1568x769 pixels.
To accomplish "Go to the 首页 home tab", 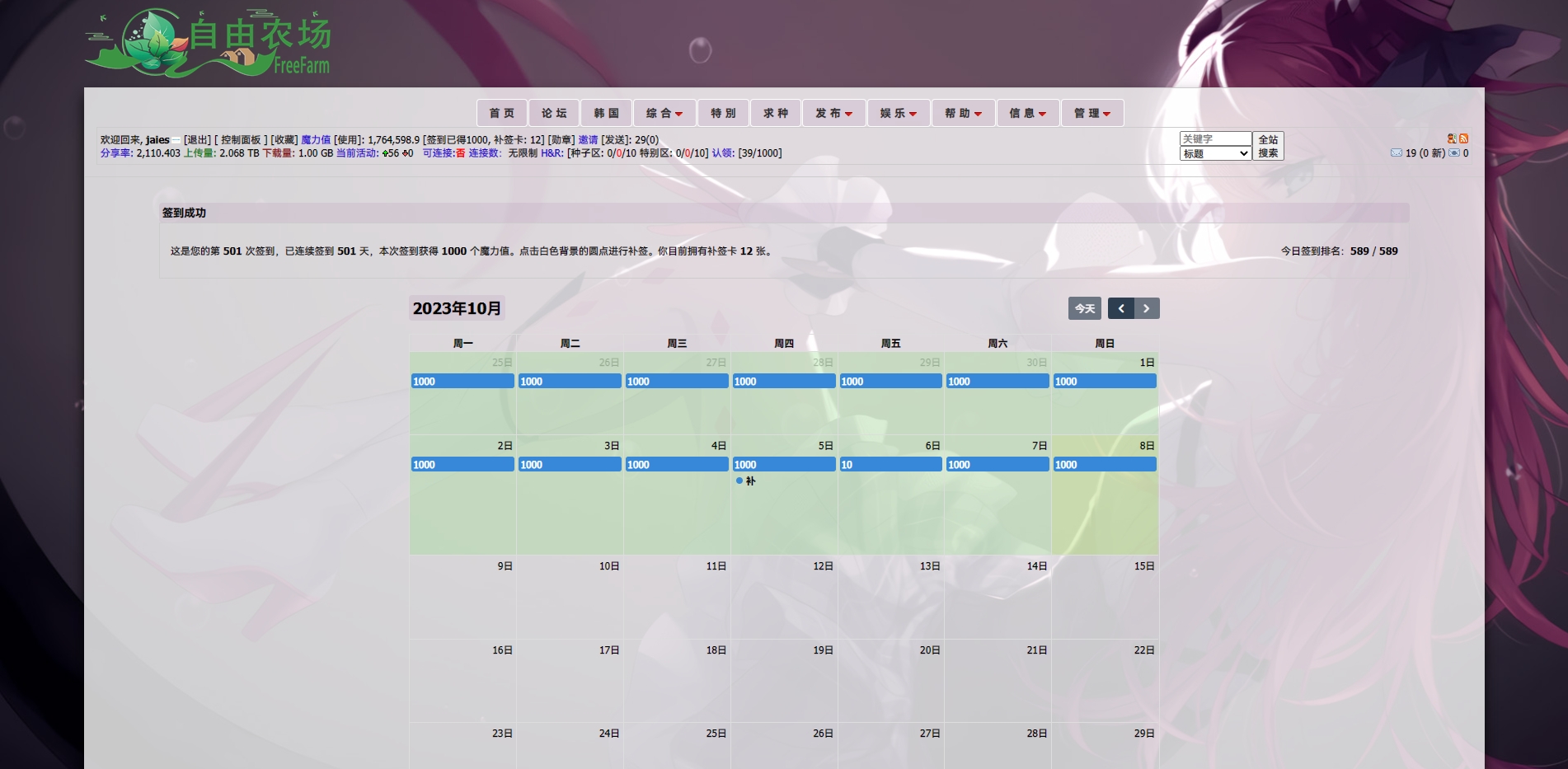I will pyautogui.click(x=501, y=113).
